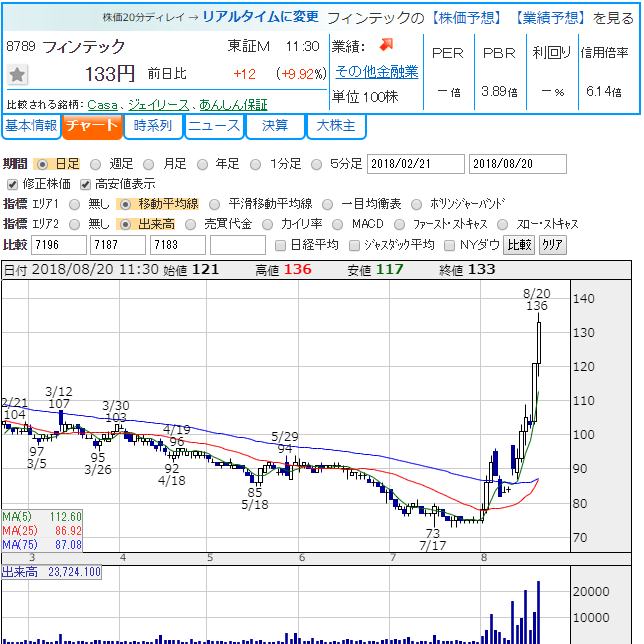This screenshot has width=644, height=644.
Task: Enable the 日経平均 comparison checkbox
Action: pos(281,245)
